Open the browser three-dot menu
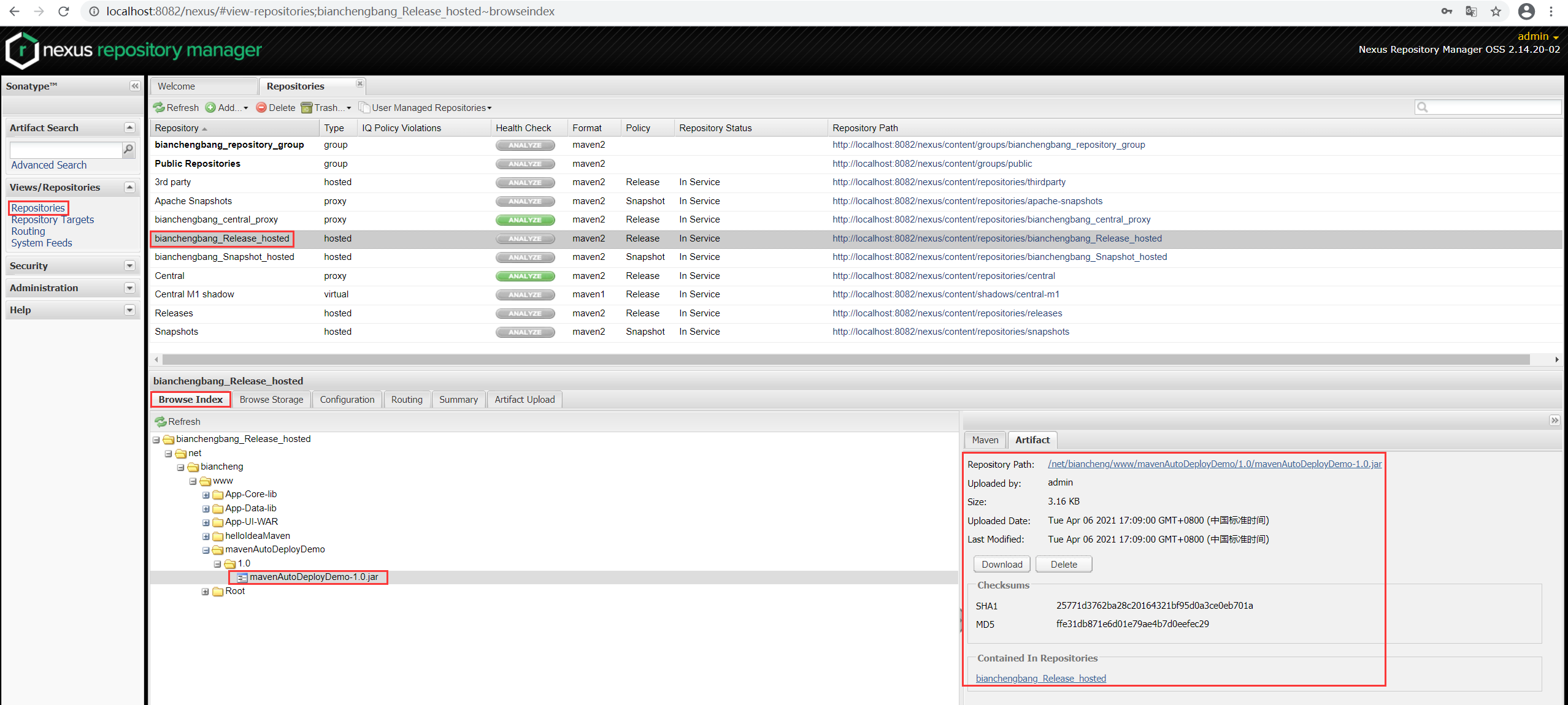 (x=1551, y=11)
